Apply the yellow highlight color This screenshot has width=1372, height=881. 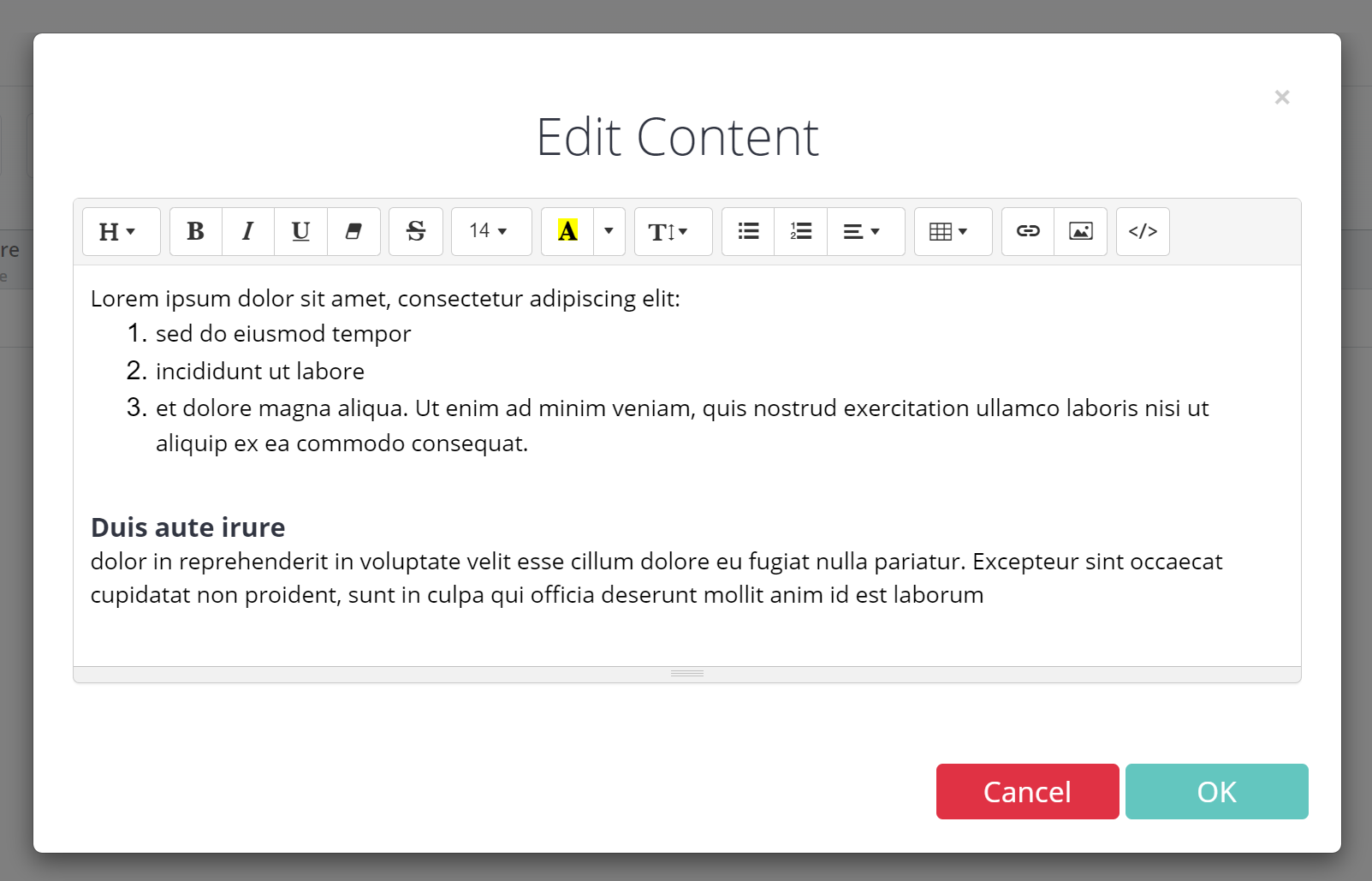click(x=567, y=231)
